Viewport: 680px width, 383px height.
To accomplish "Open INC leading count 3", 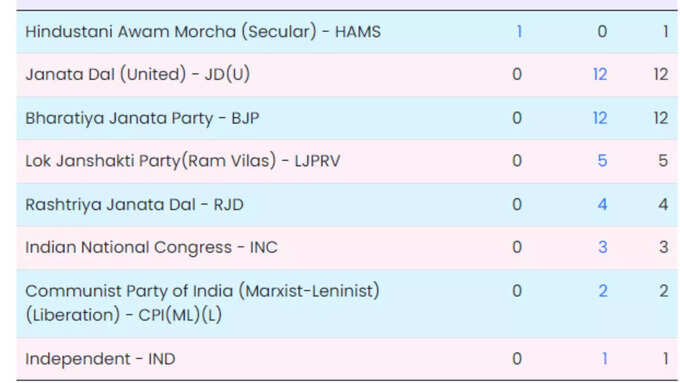I will (x=602, y=247).
